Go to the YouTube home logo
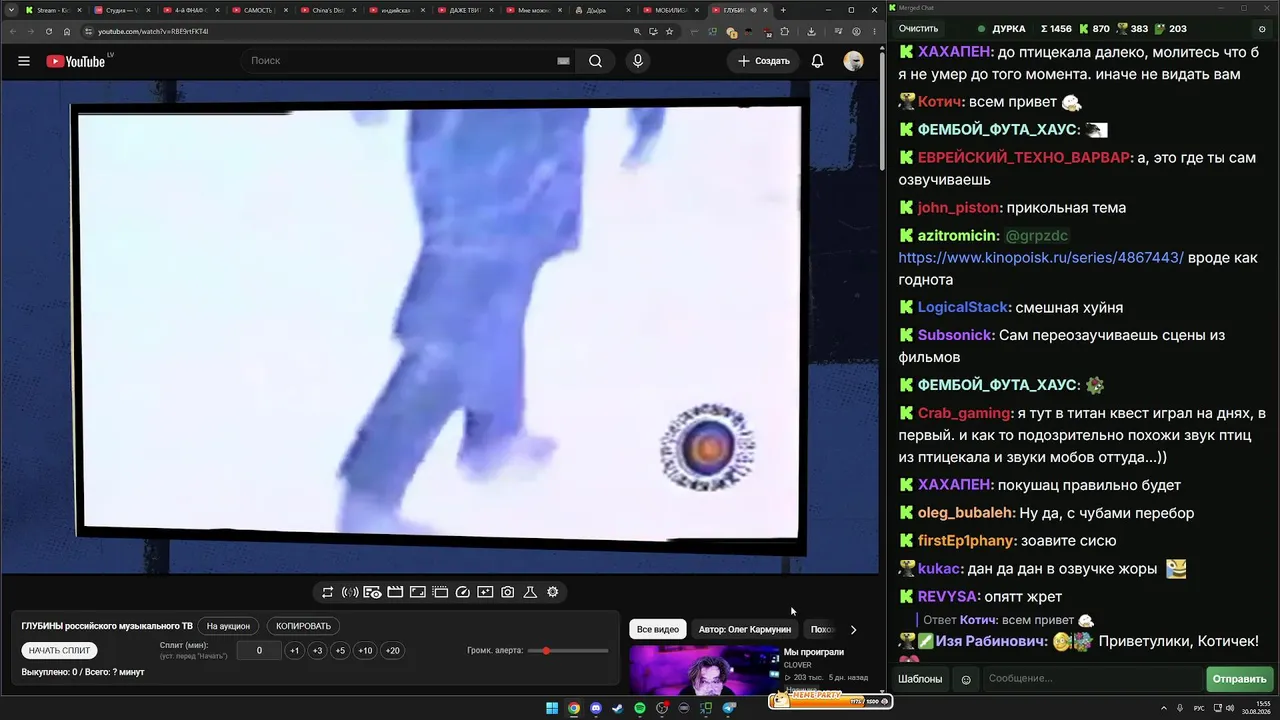The image size is (1280, 720). [x=75, y=61]
